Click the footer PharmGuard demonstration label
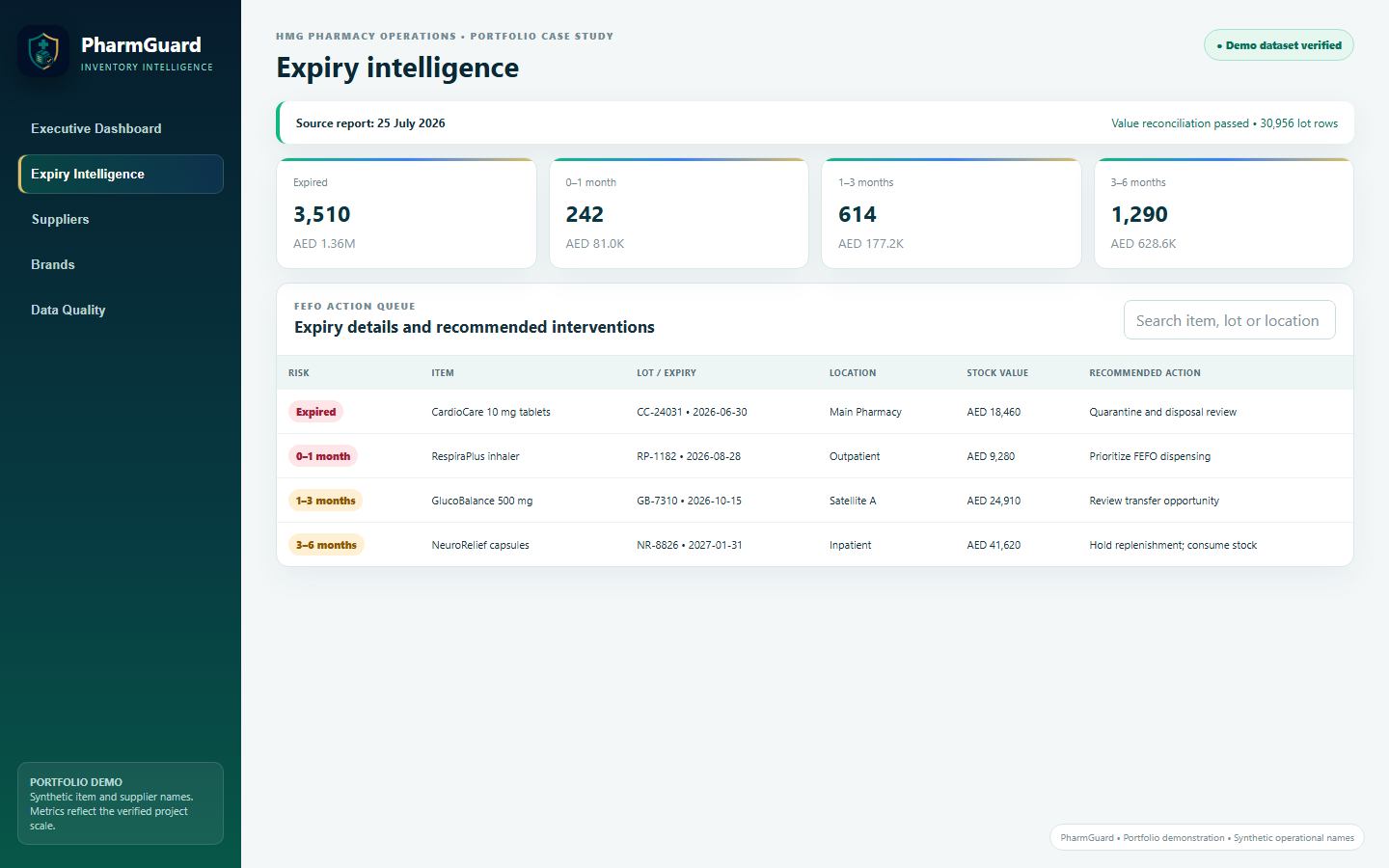Viewport: 1389px width, 868px height. [x=1207, y=837]
